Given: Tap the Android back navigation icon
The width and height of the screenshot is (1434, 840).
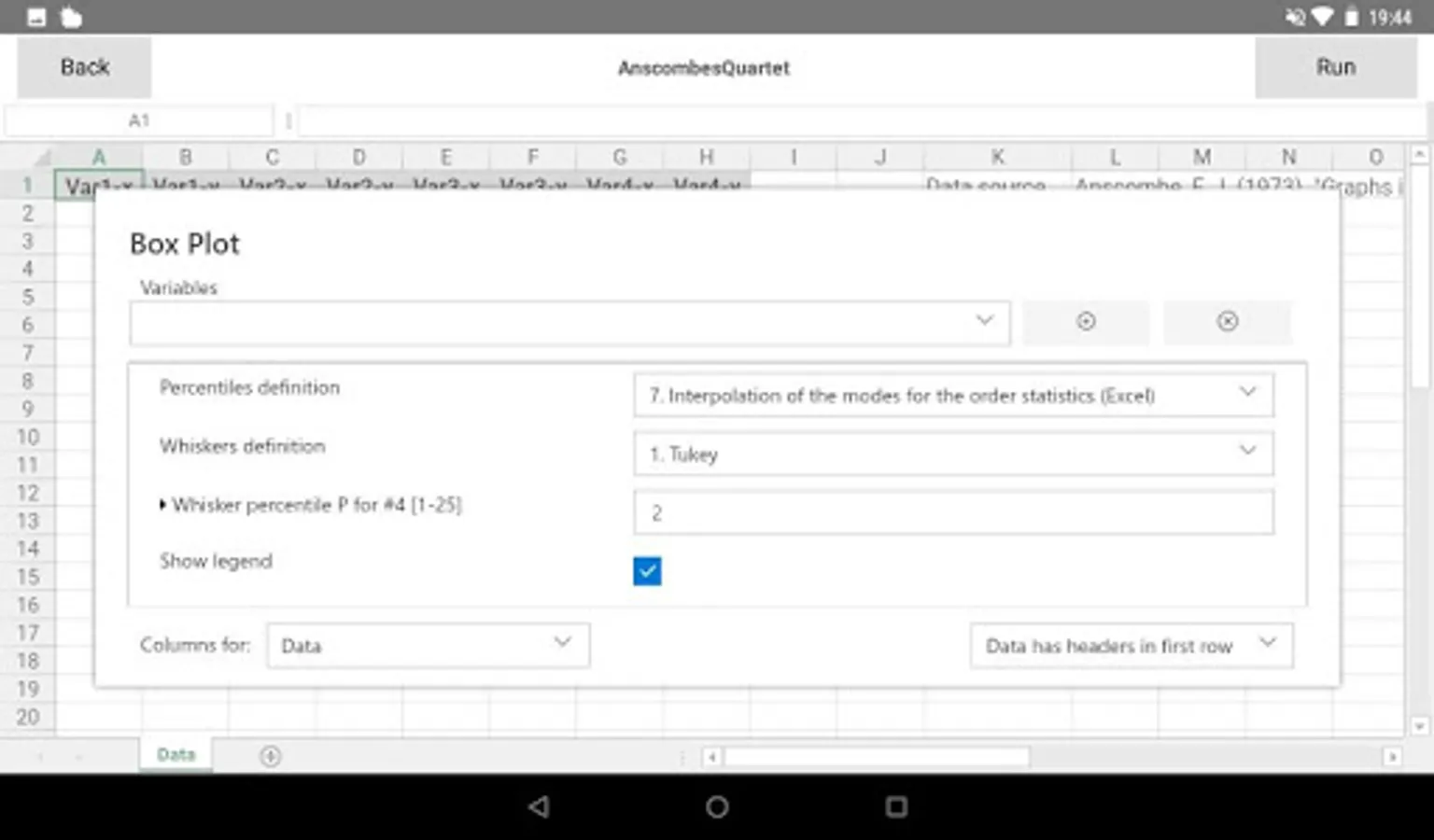Looking at the screenshot, I should click(x=539, y=806).
